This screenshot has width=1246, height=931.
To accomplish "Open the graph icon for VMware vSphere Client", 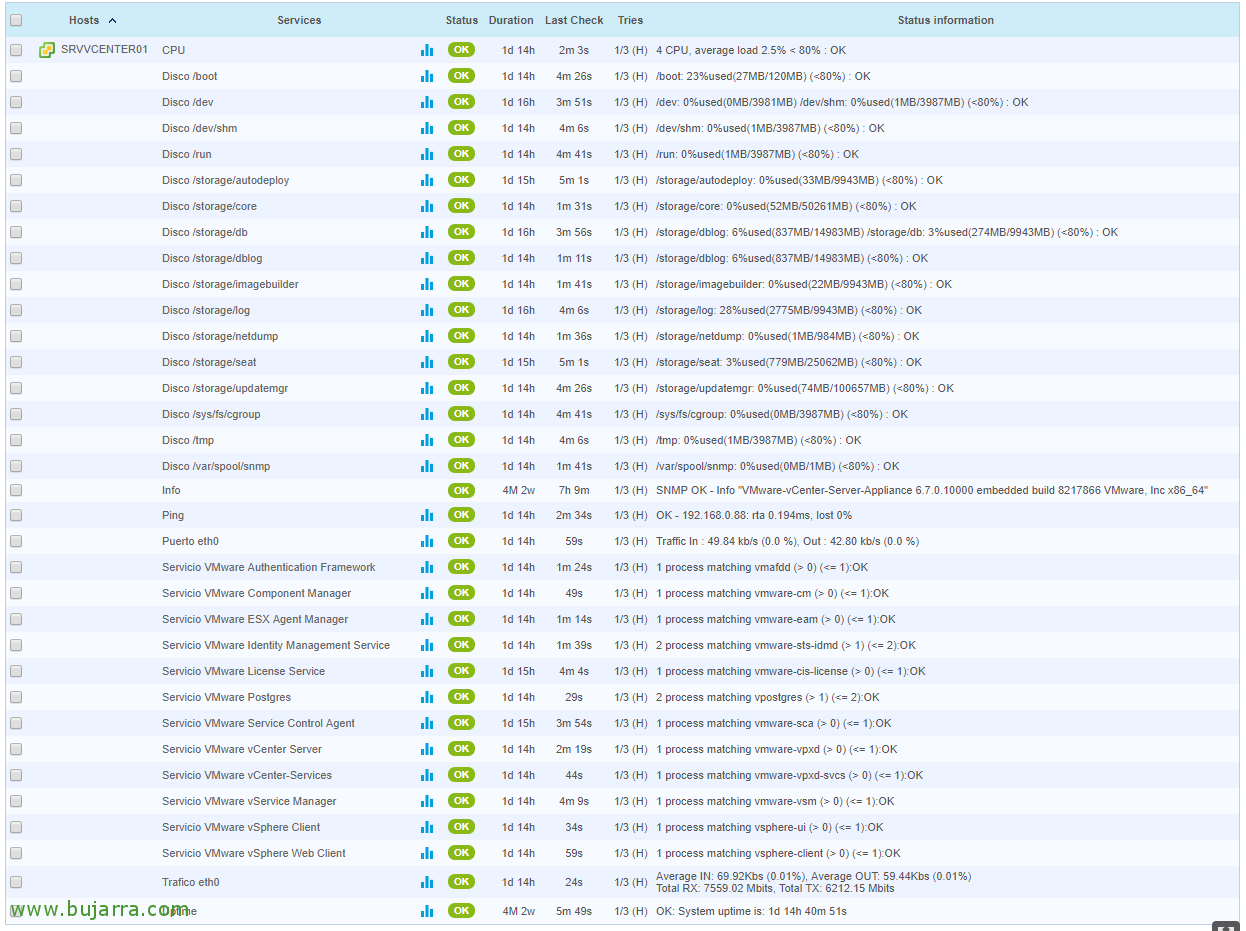I will click(427, 826).
